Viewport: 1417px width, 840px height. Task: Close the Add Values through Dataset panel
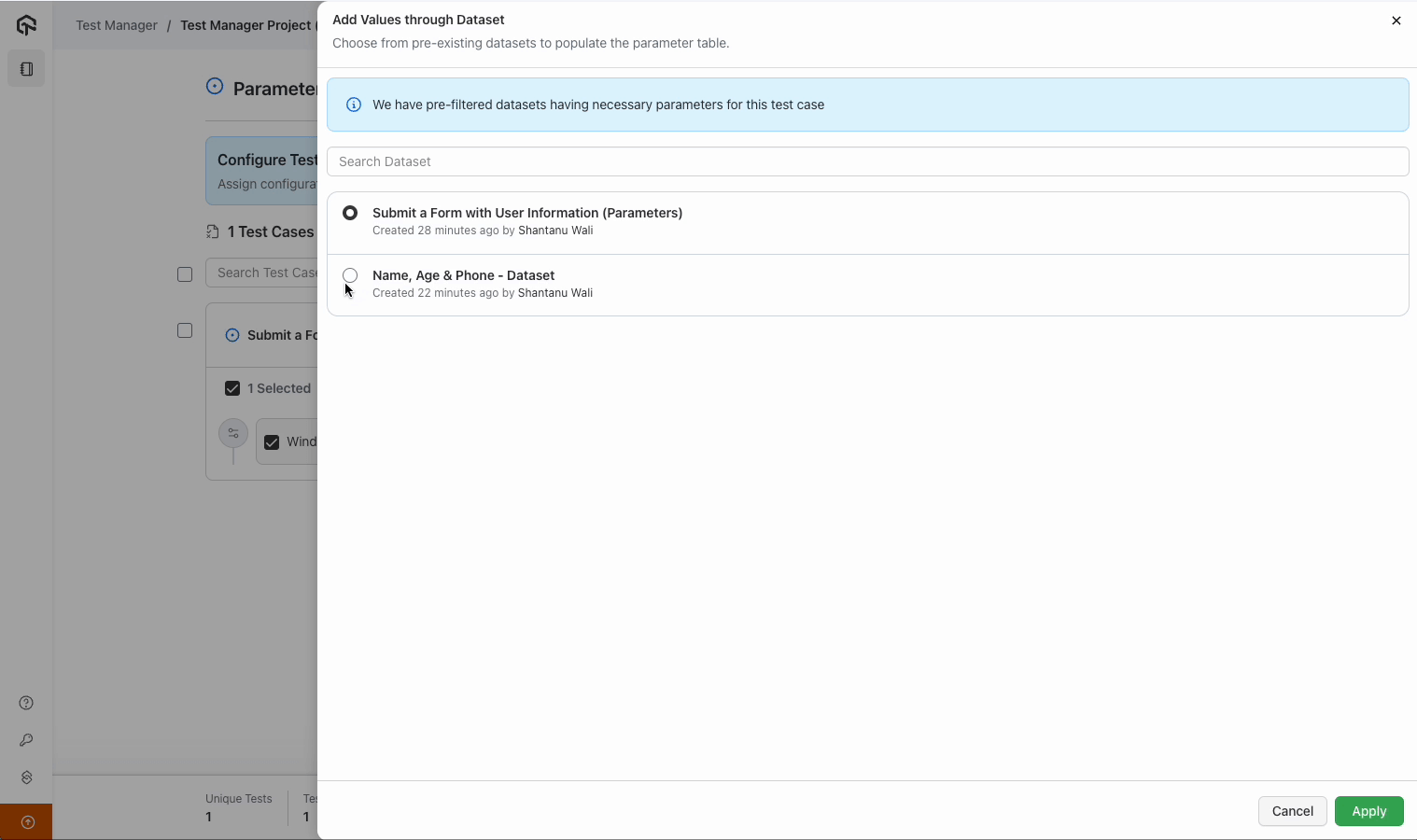[x=1396, y=21]
